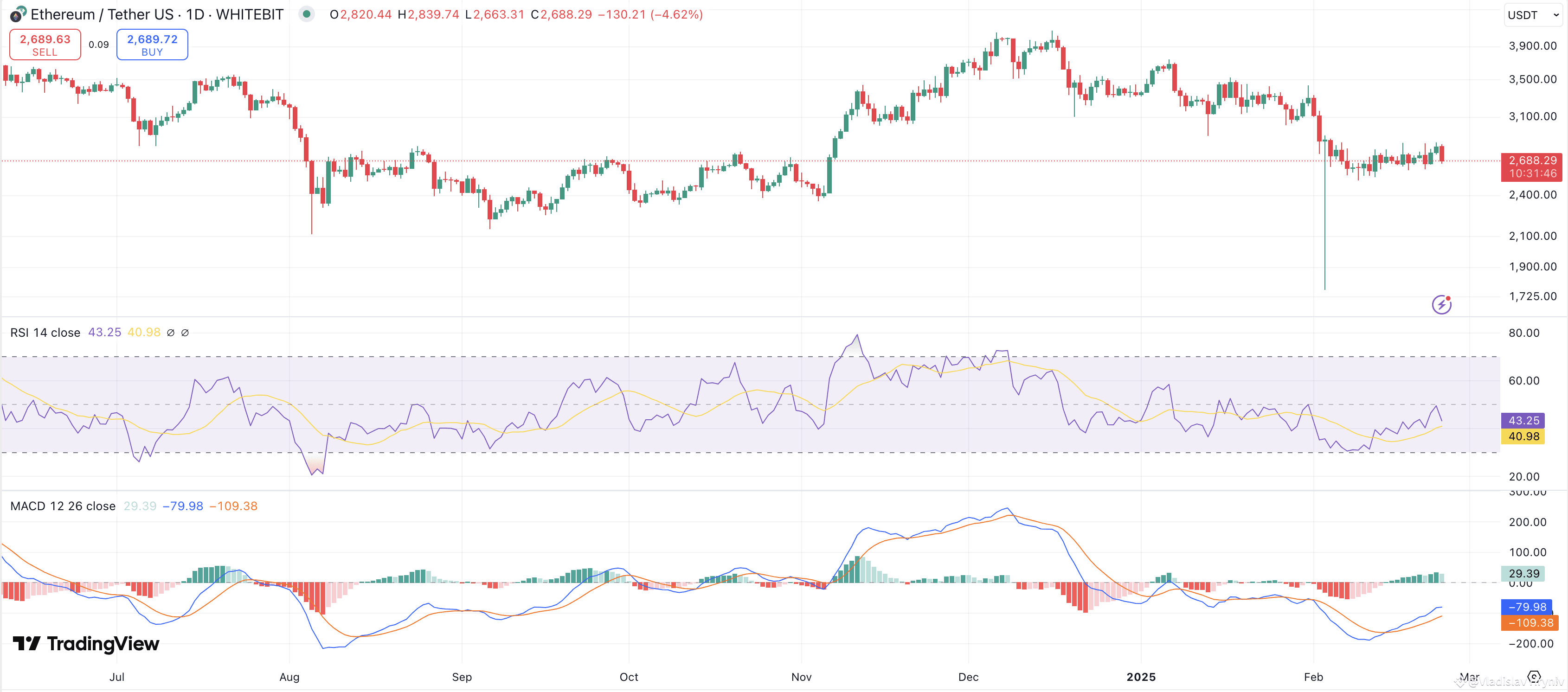Click the SELL 2,689.63 button
Viewport: 1568px width, 692px height.
(x=45, y=45)
